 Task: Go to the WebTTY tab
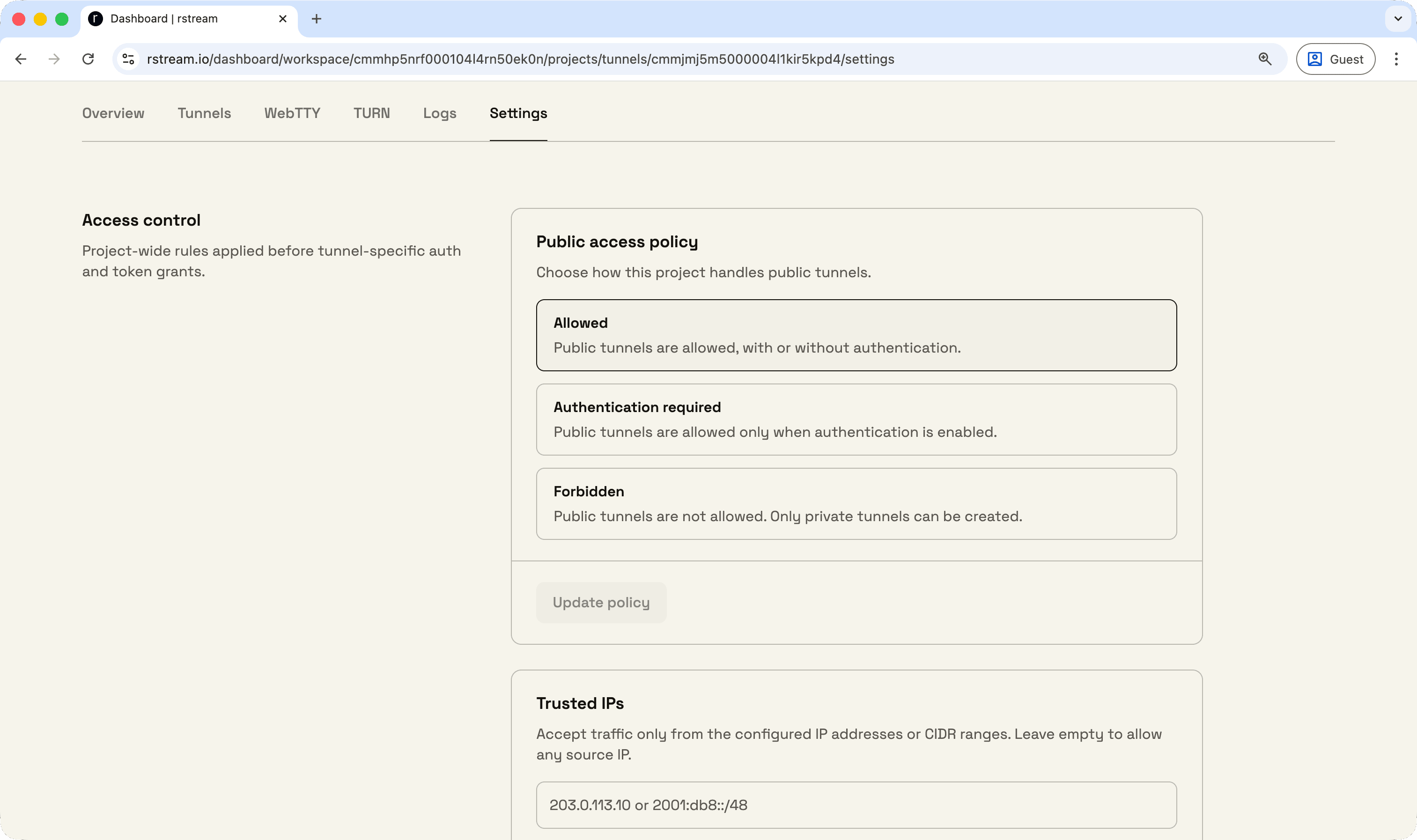click(x=292, y=113)
